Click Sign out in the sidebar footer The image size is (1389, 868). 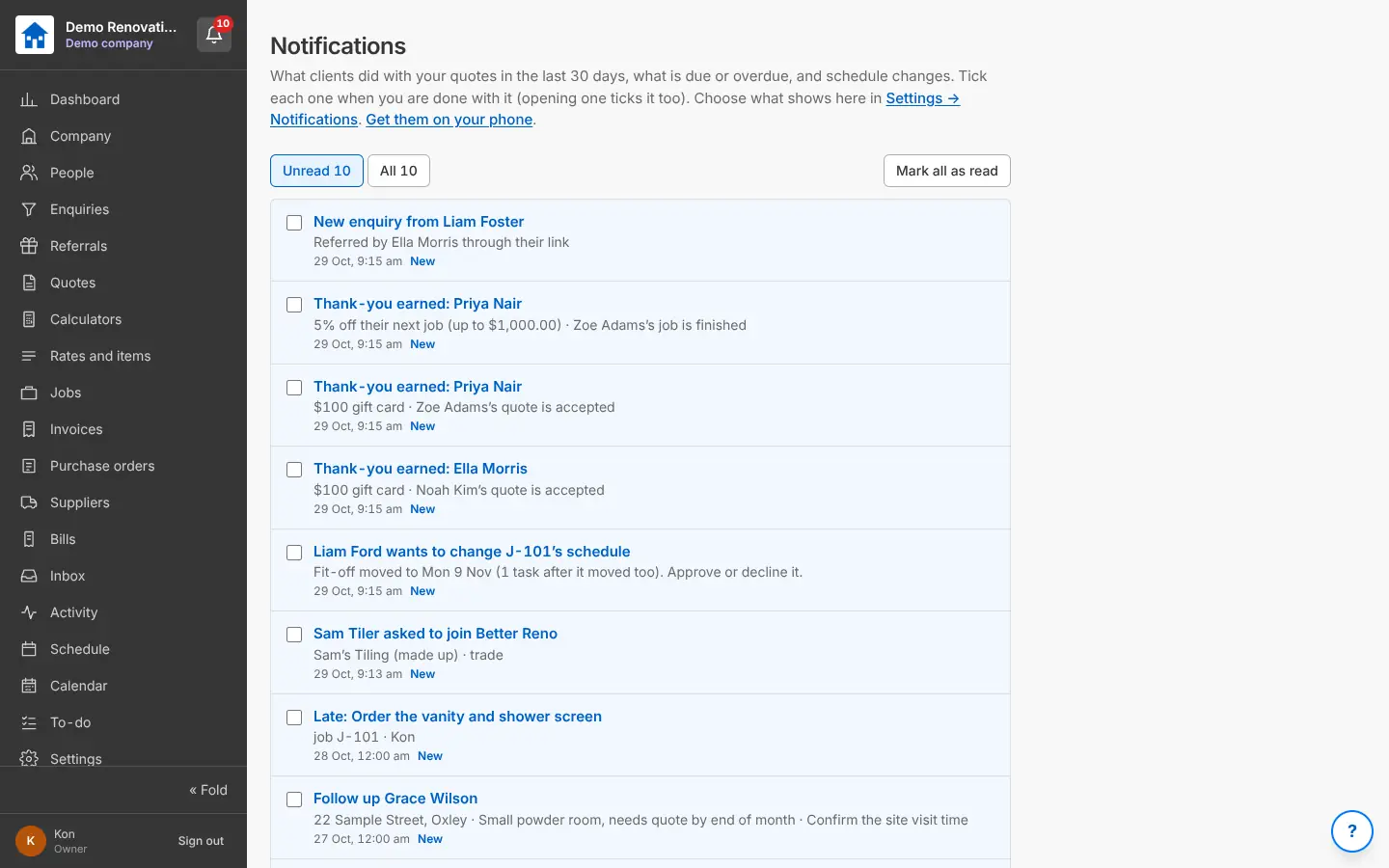pyautogui.click(x=201, y=841)
